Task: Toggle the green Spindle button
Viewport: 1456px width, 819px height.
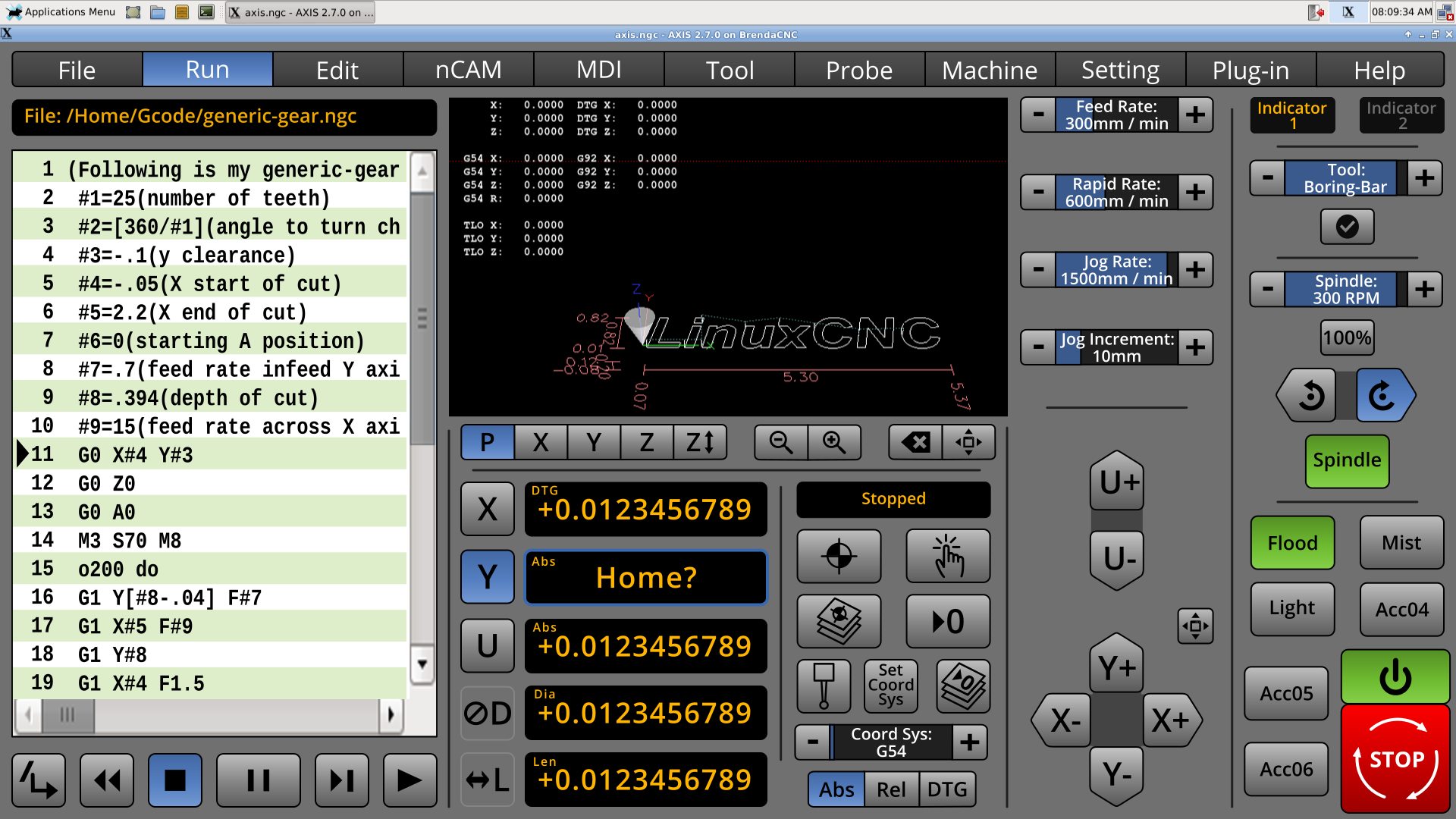Action: tap(1347, 461)
